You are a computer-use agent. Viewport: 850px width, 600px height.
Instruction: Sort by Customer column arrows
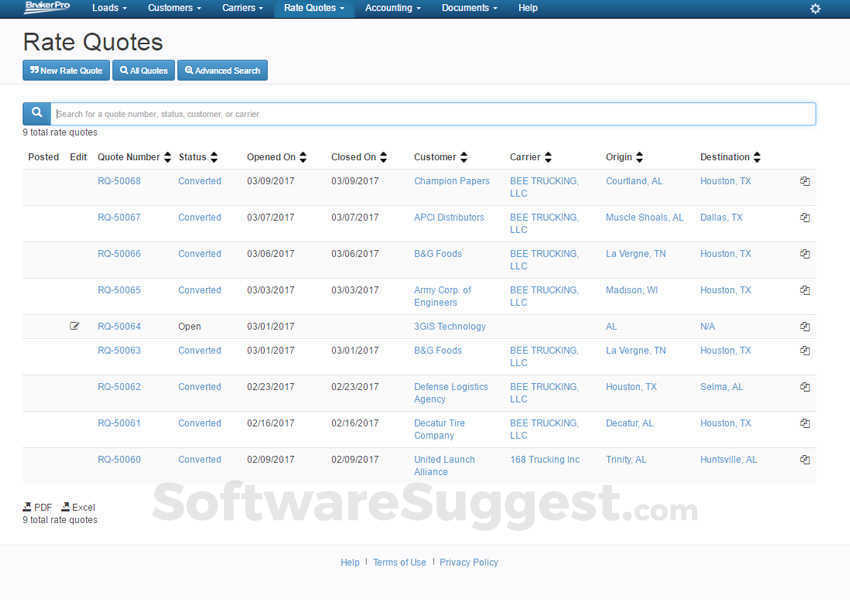[x=464, y=157]
